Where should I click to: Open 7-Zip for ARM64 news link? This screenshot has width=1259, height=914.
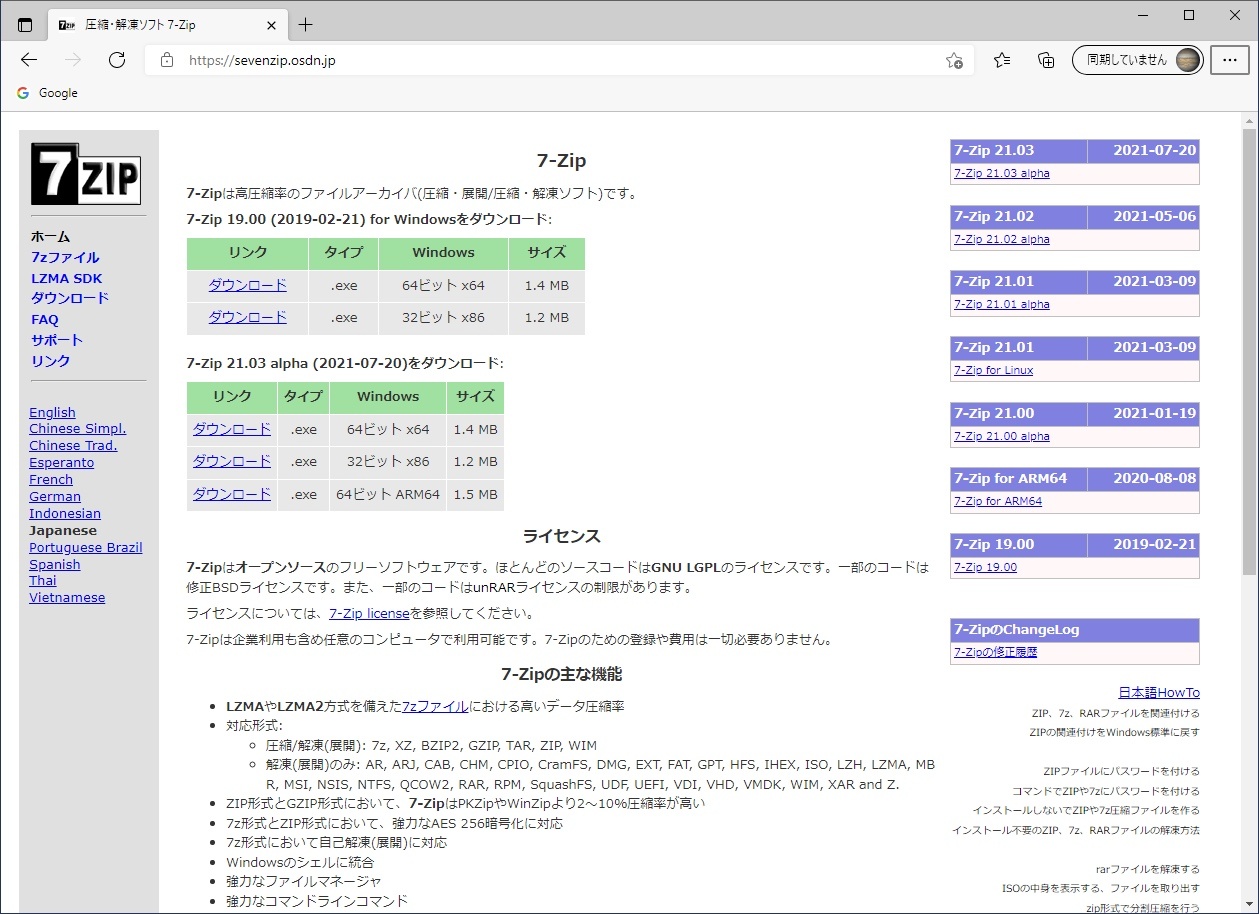pyautogui.click(x=998, y=501)
